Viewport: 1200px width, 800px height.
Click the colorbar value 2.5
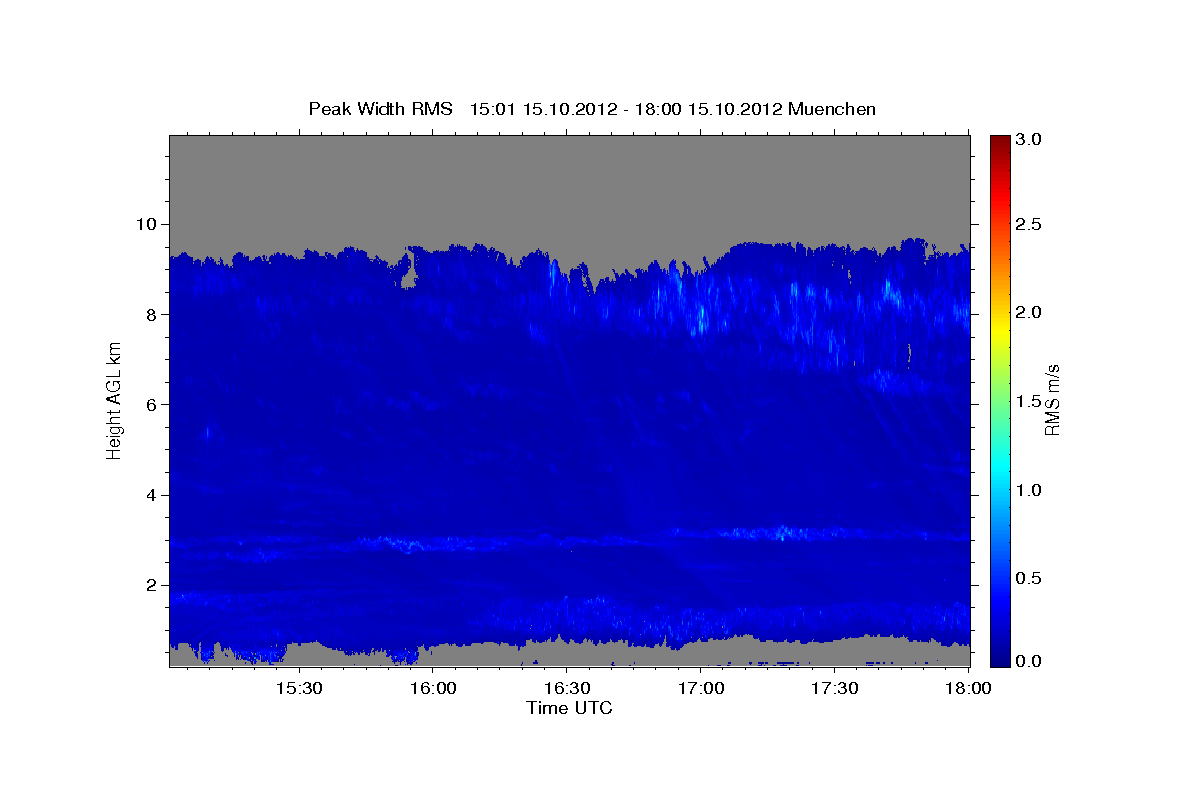click(1030, 224)
